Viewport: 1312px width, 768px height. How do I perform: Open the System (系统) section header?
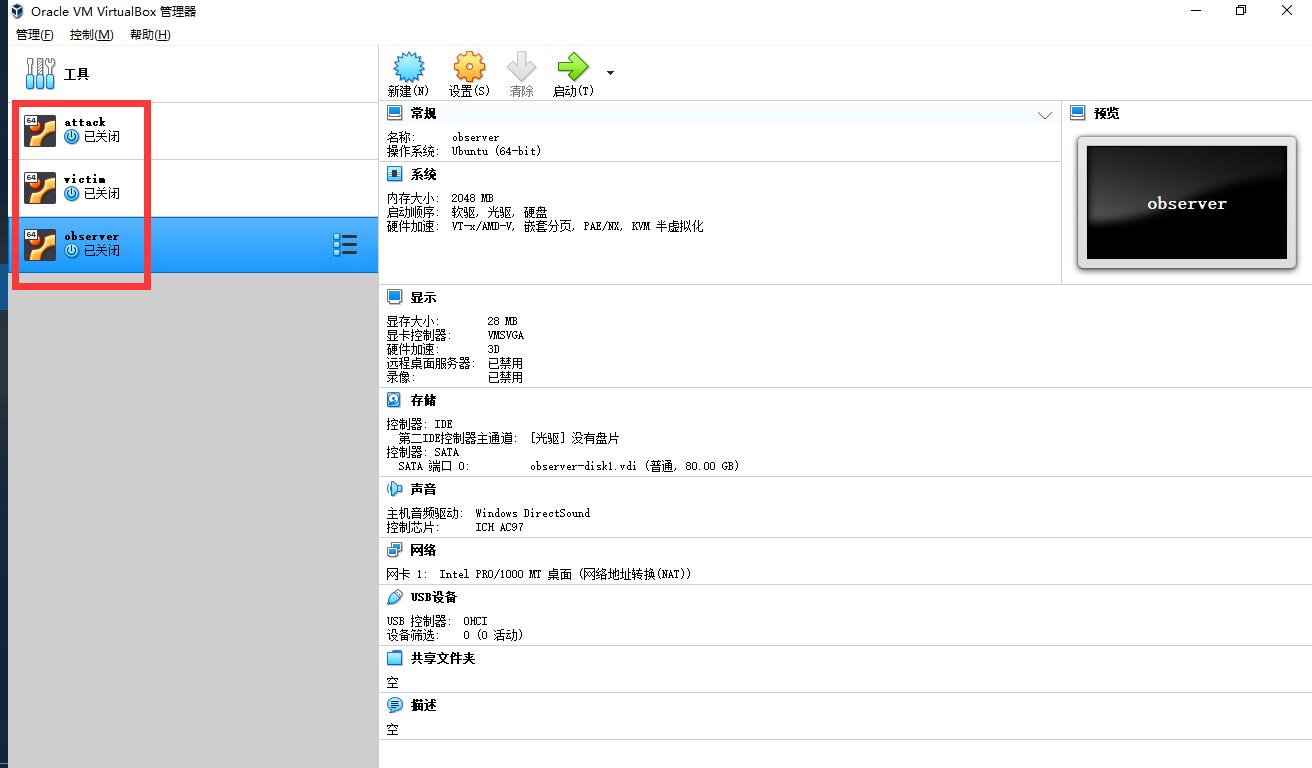click(423, 175)
